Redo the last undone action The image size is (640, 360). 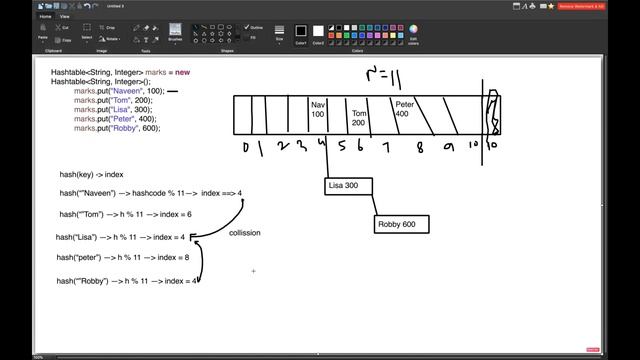[96, 6]
